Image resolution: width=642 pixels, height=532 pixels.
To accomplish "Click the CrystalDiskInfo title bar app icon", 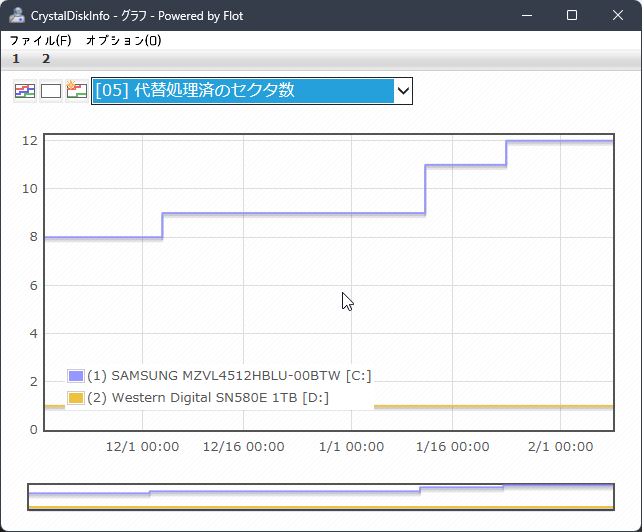I will [x=16, y=16].
